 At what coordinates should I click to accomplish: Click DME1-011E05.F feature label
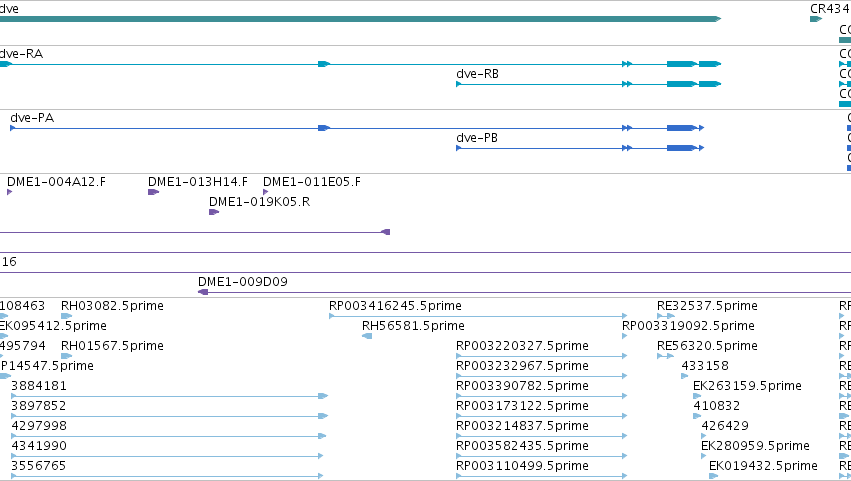point(312,182)
